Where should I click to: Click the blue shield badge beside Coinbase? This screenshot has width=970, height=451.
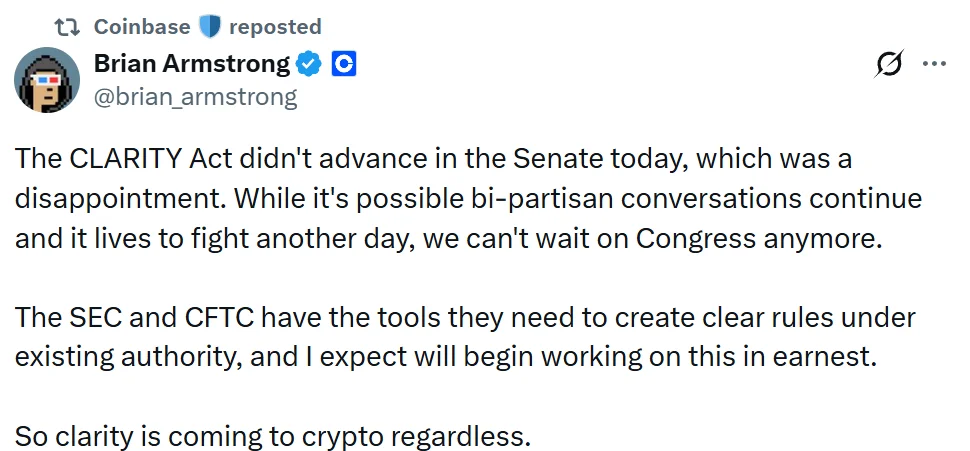[210, 27]
